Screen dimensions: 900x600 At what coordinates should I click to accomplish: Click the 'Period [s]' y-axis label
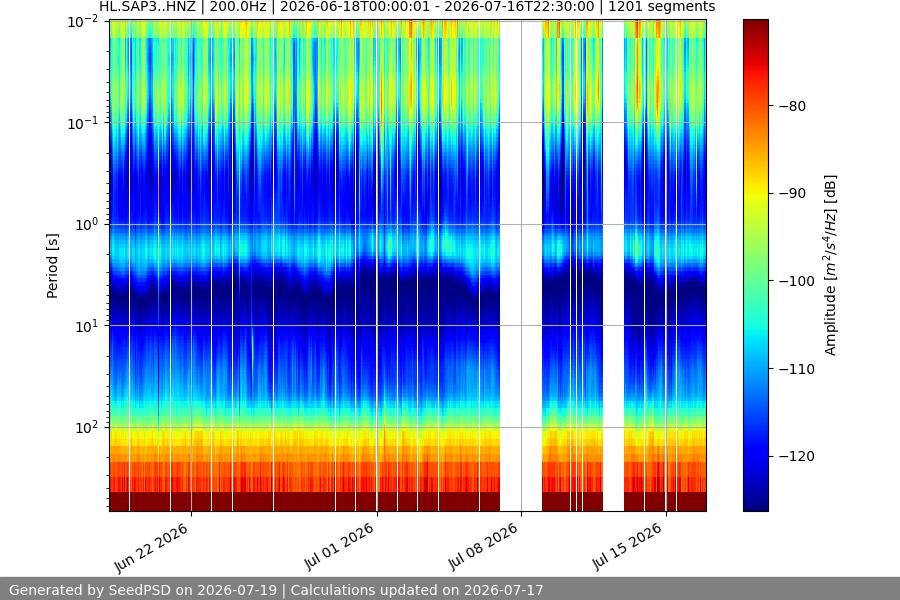click(x=52, y=266)
